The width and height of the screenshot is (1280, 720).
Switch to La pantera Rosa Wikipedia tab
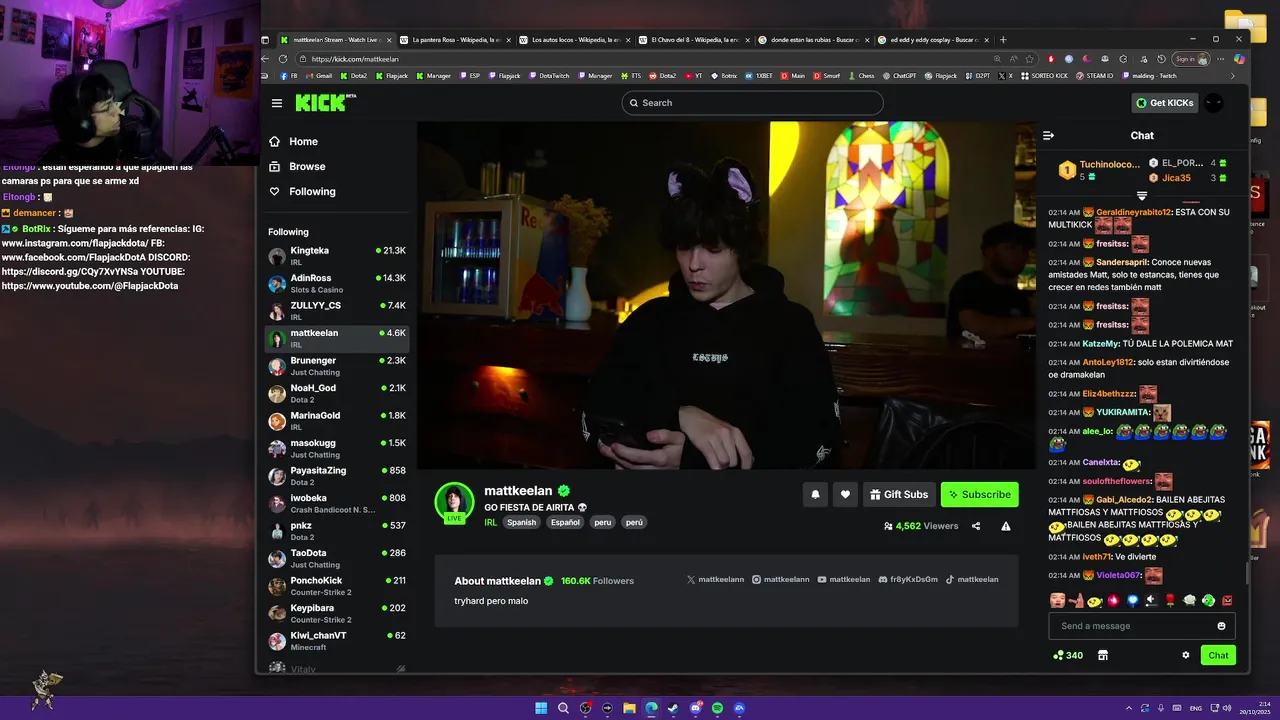coord(455,40)
